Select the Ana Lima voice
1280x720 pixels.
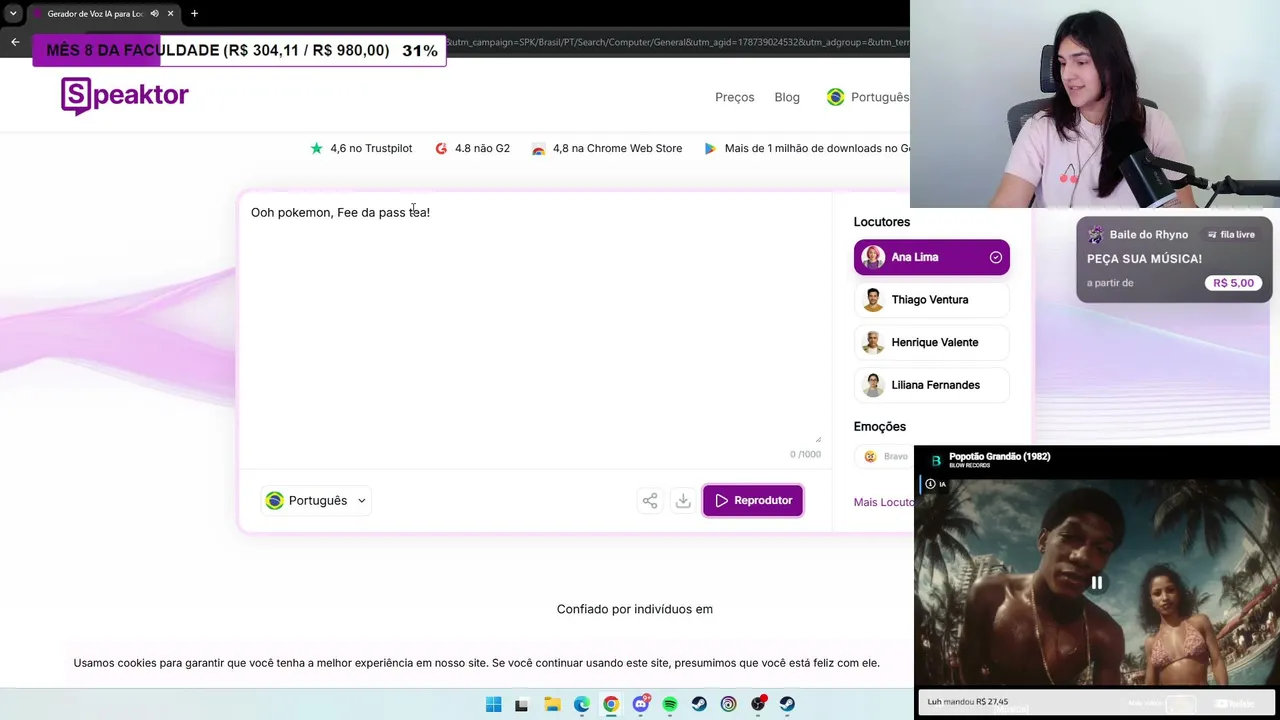[x=932, y=257]
